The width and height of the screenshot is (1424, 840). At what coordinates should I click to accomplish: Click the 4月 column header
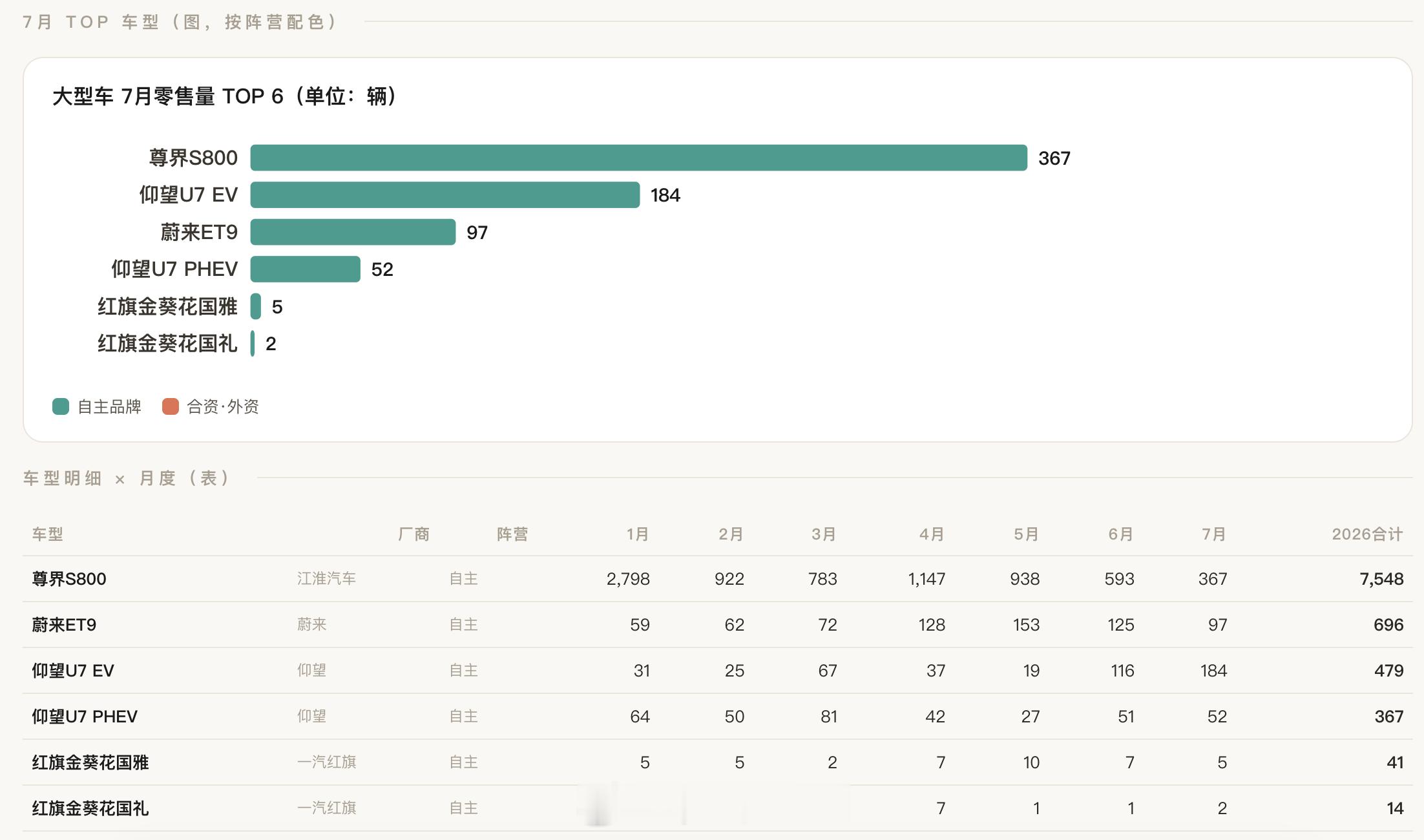click(932, 534)
